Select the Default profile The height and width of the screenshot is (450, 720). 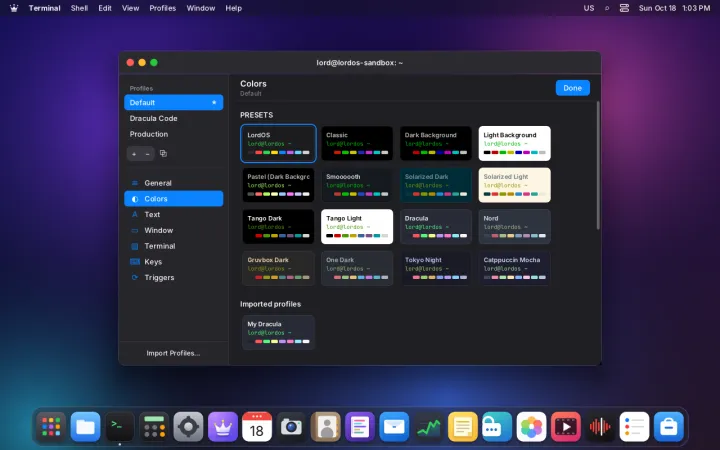point(174,102)
